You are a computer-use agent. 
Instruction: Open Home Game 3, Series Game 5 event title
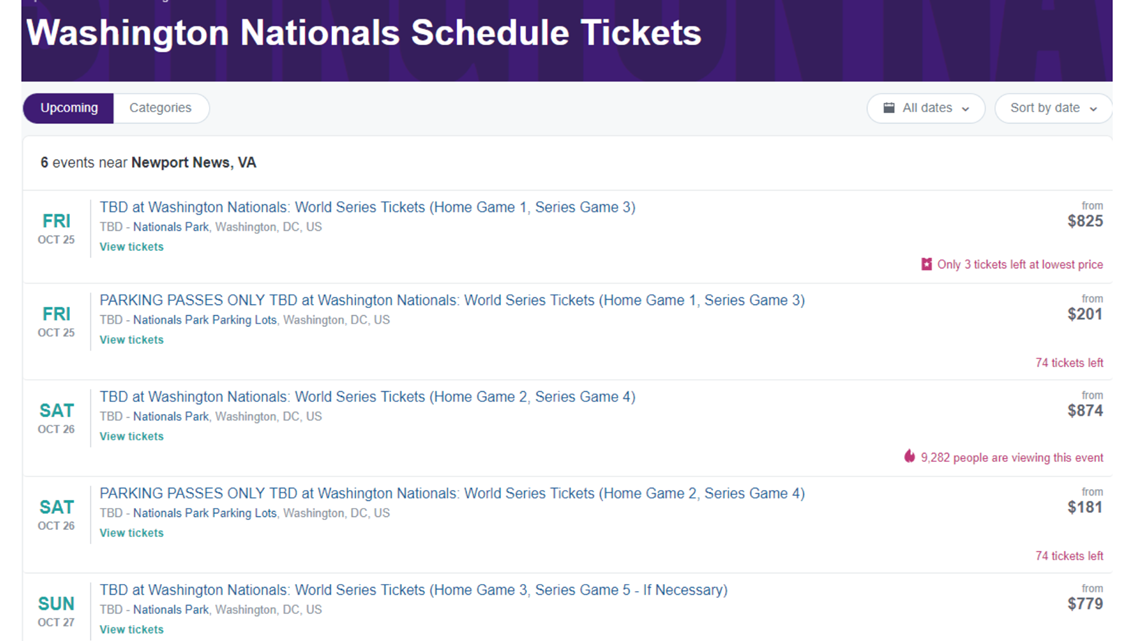pyautogui.click(x=413, y=590)
